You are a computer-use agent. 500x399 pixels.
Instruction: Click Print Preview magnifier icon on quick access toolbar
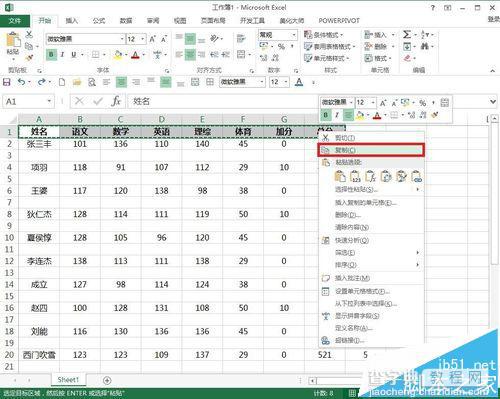click(x=92, y=82)
